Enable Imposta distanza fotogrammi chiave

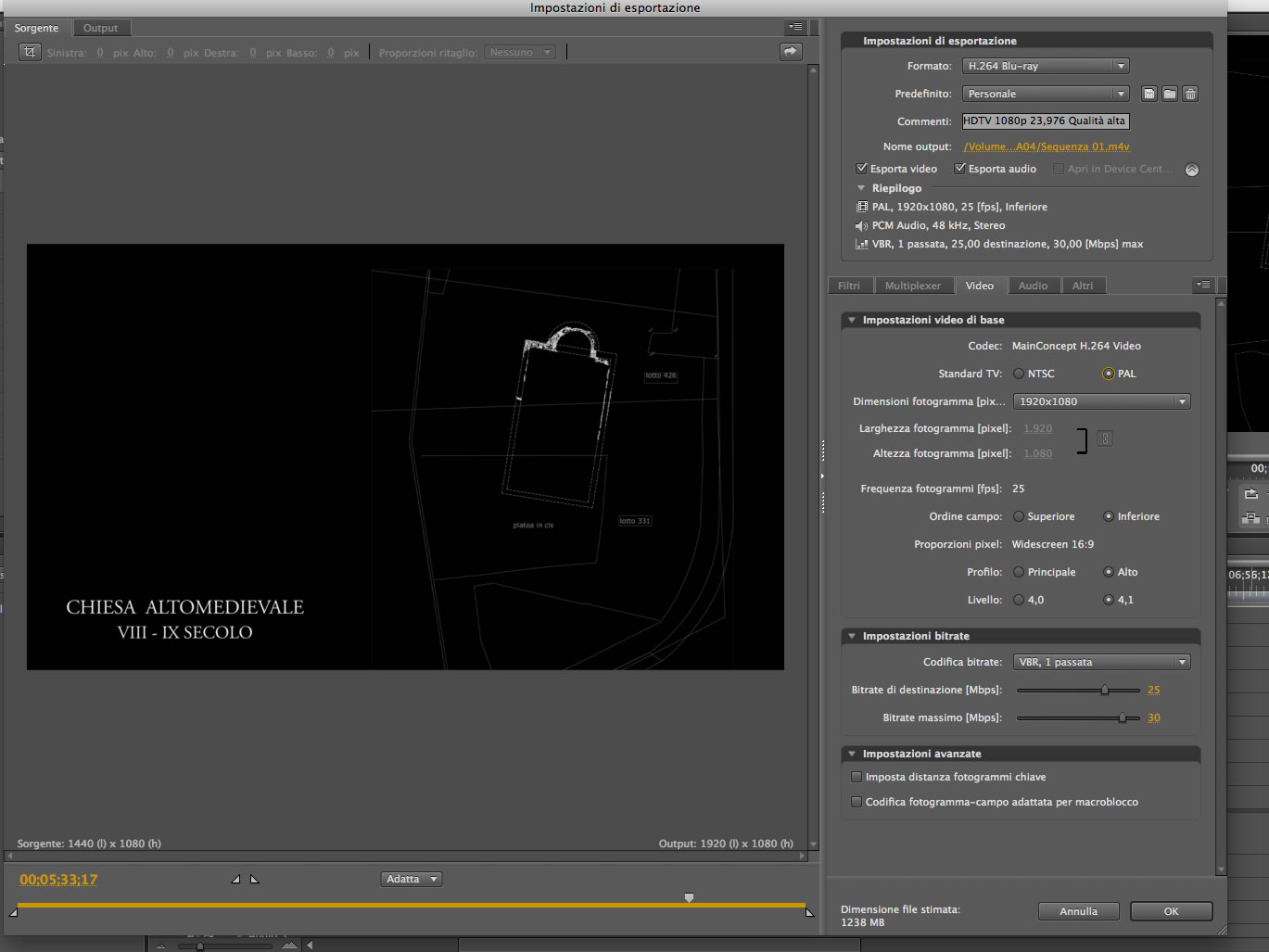pyautogui.click(x=857, y=777)
